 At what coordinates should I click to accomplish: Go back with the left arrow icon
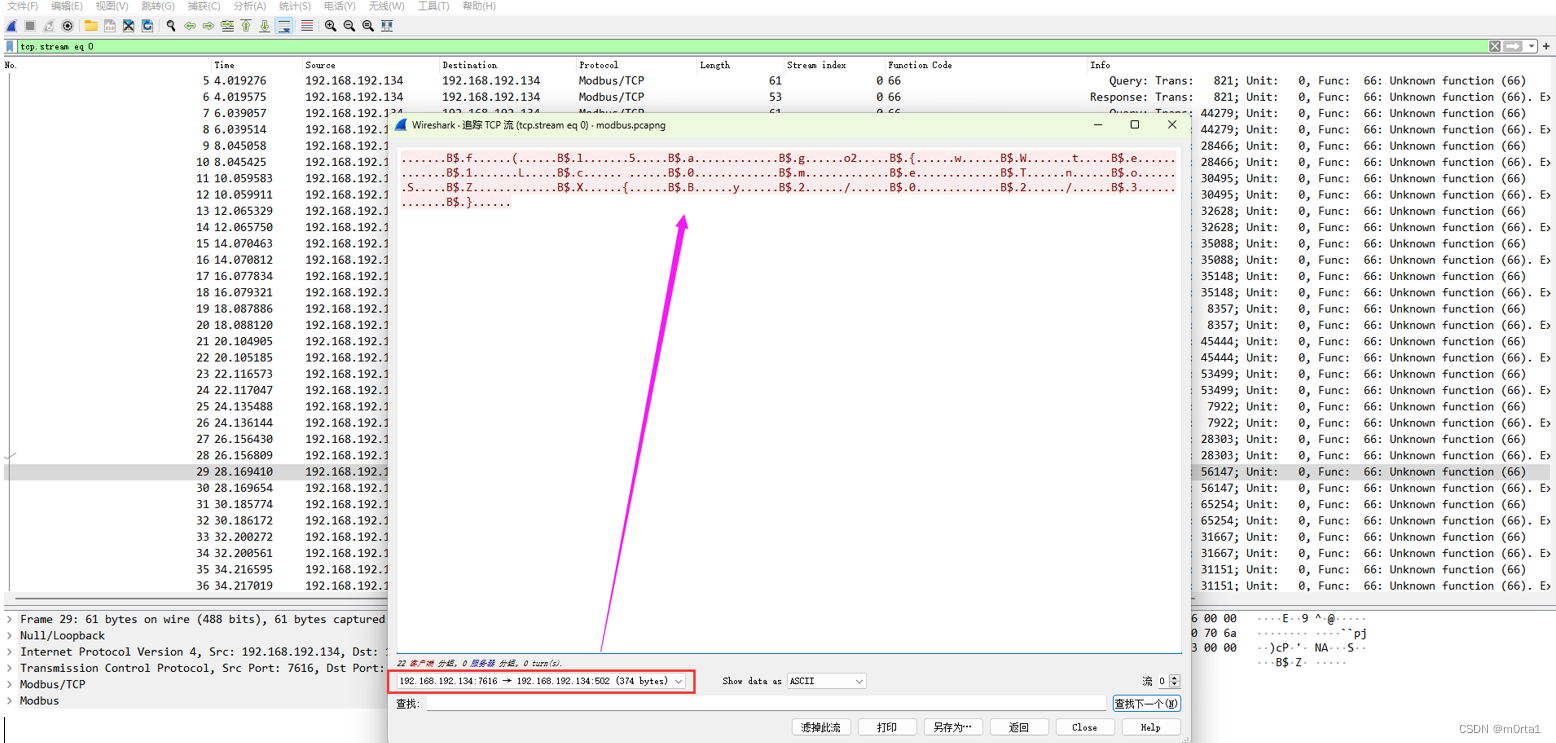pyautogui.click(x=189, y=26)
